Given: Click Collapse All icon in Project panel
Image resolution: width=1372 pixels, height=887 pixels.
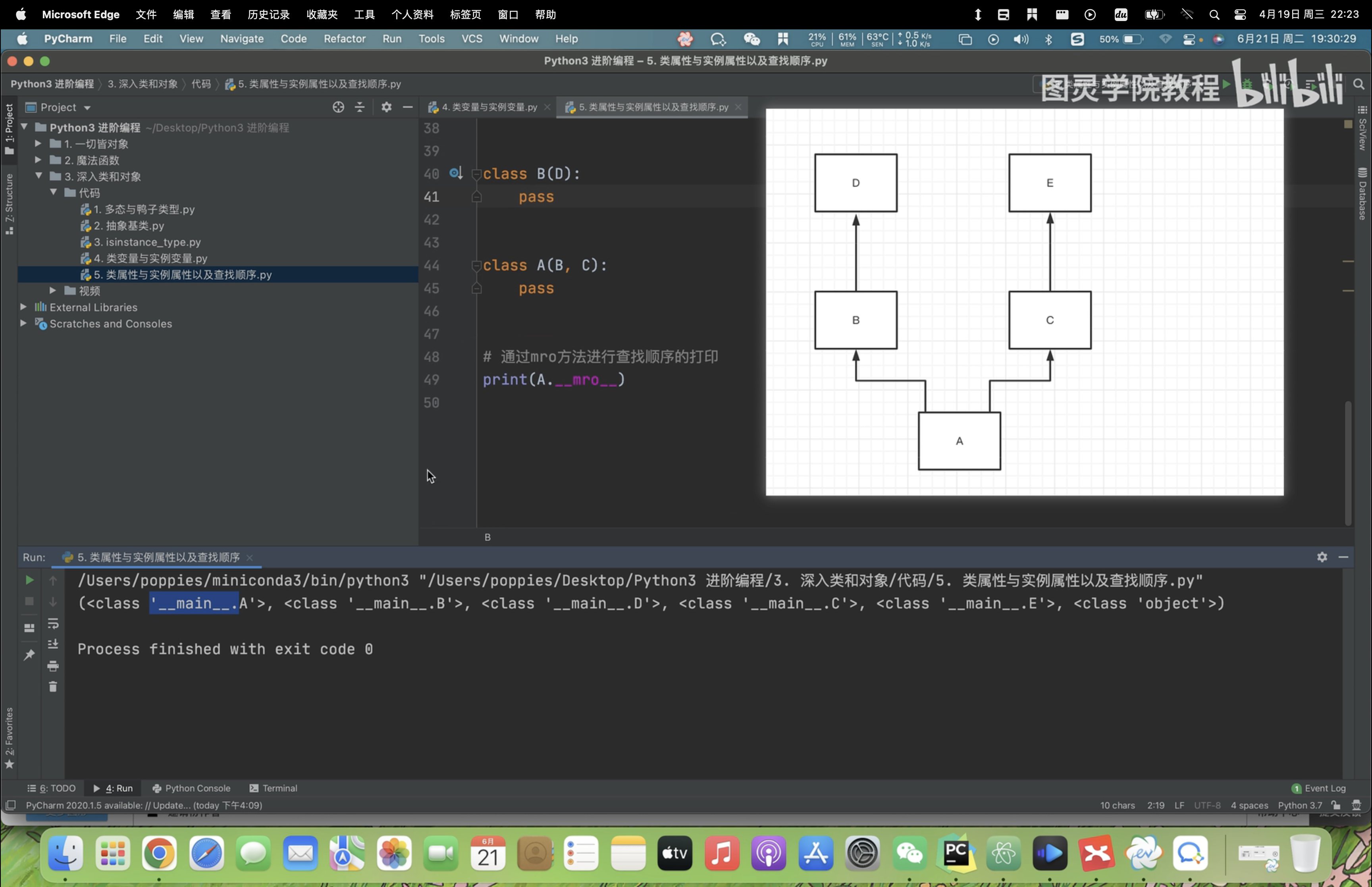Looking at the screenshot, I should pyautogui.click(x=360, y=107).
